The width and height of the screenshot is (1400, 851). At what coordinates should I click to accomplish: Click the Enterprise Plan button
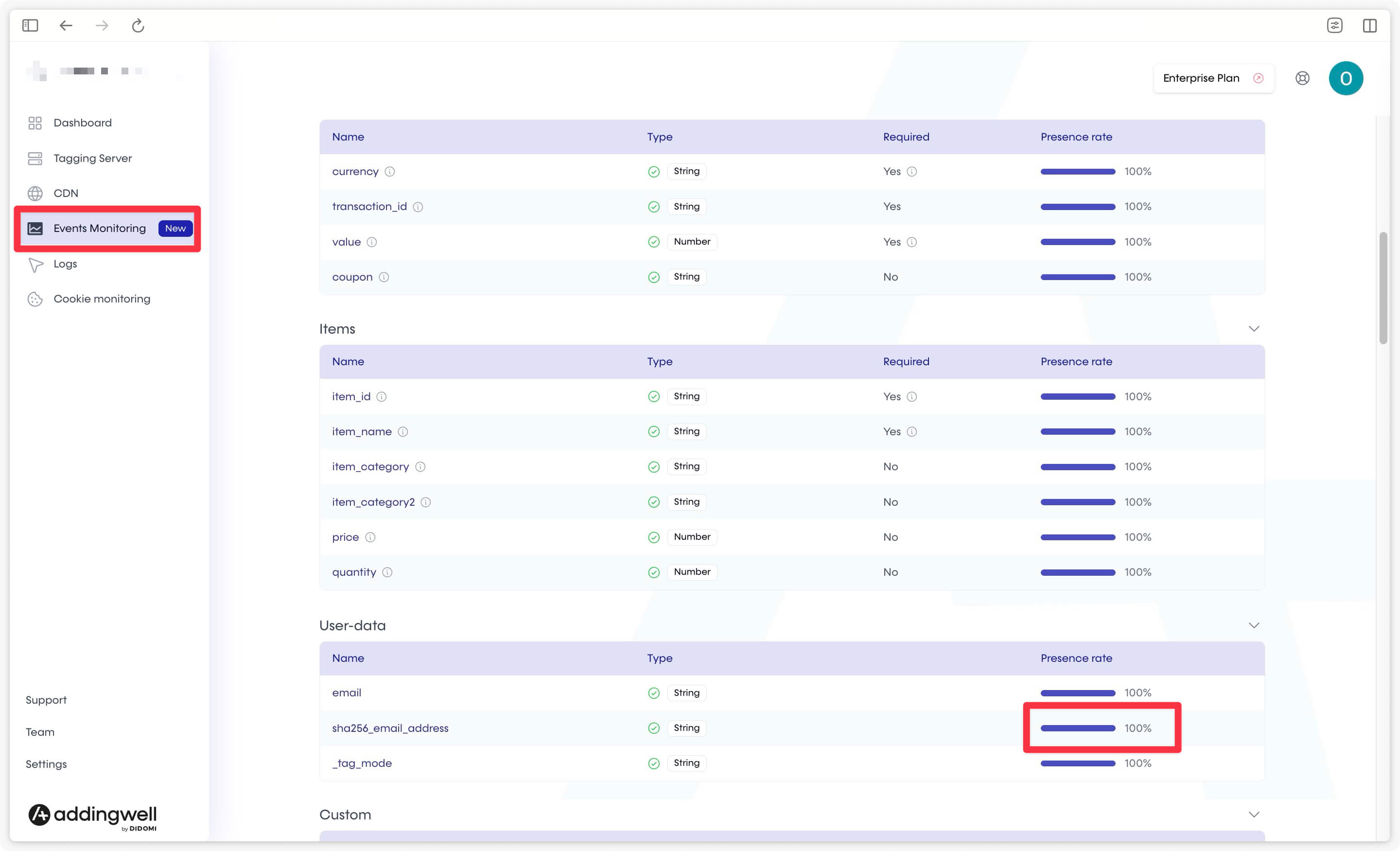coord(1213,78)
